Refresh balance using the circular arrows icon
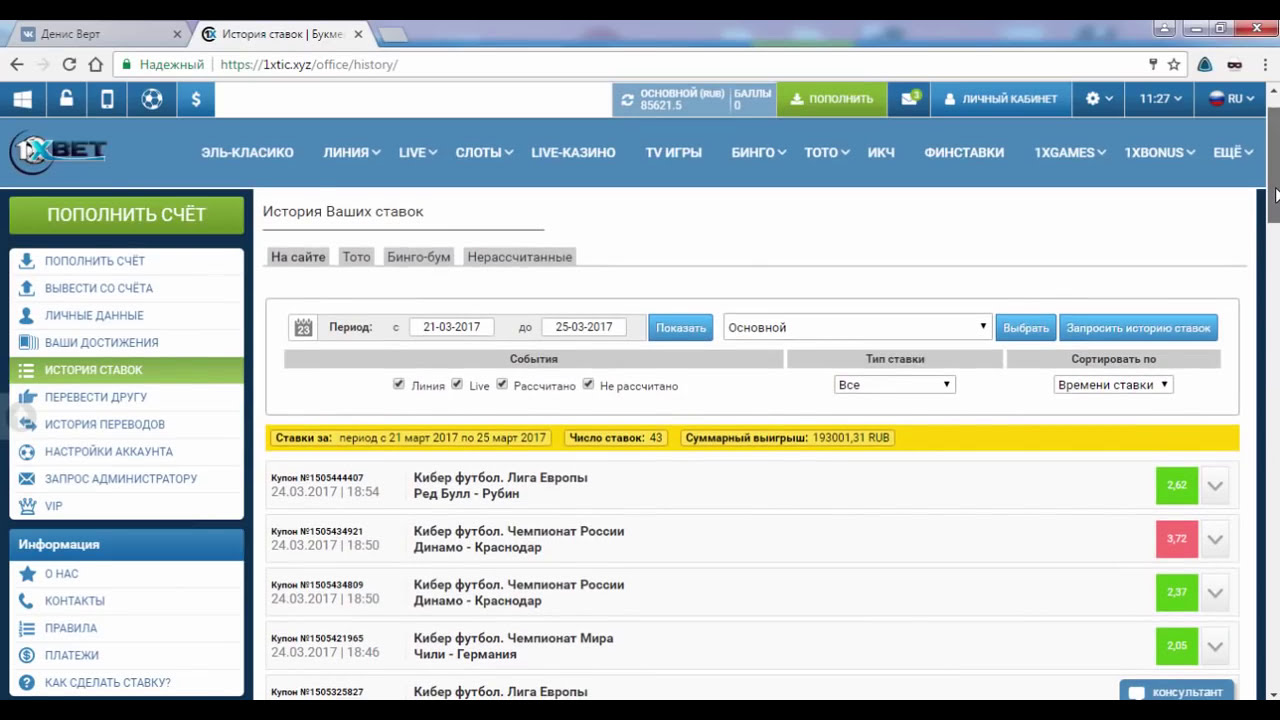The height and width of the screenshot is (720, 1280). (x=627, y=99)
